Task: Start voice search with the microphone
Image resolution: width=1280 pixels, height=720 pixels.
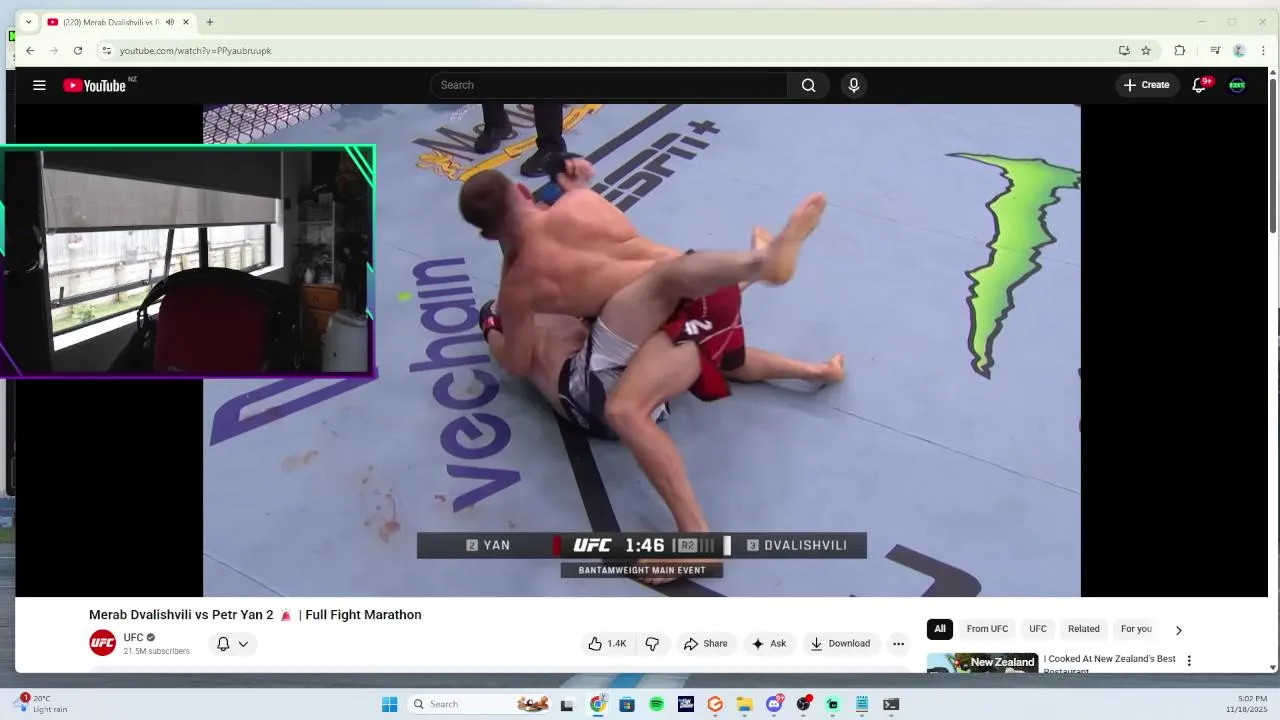Action: point(853,85)
